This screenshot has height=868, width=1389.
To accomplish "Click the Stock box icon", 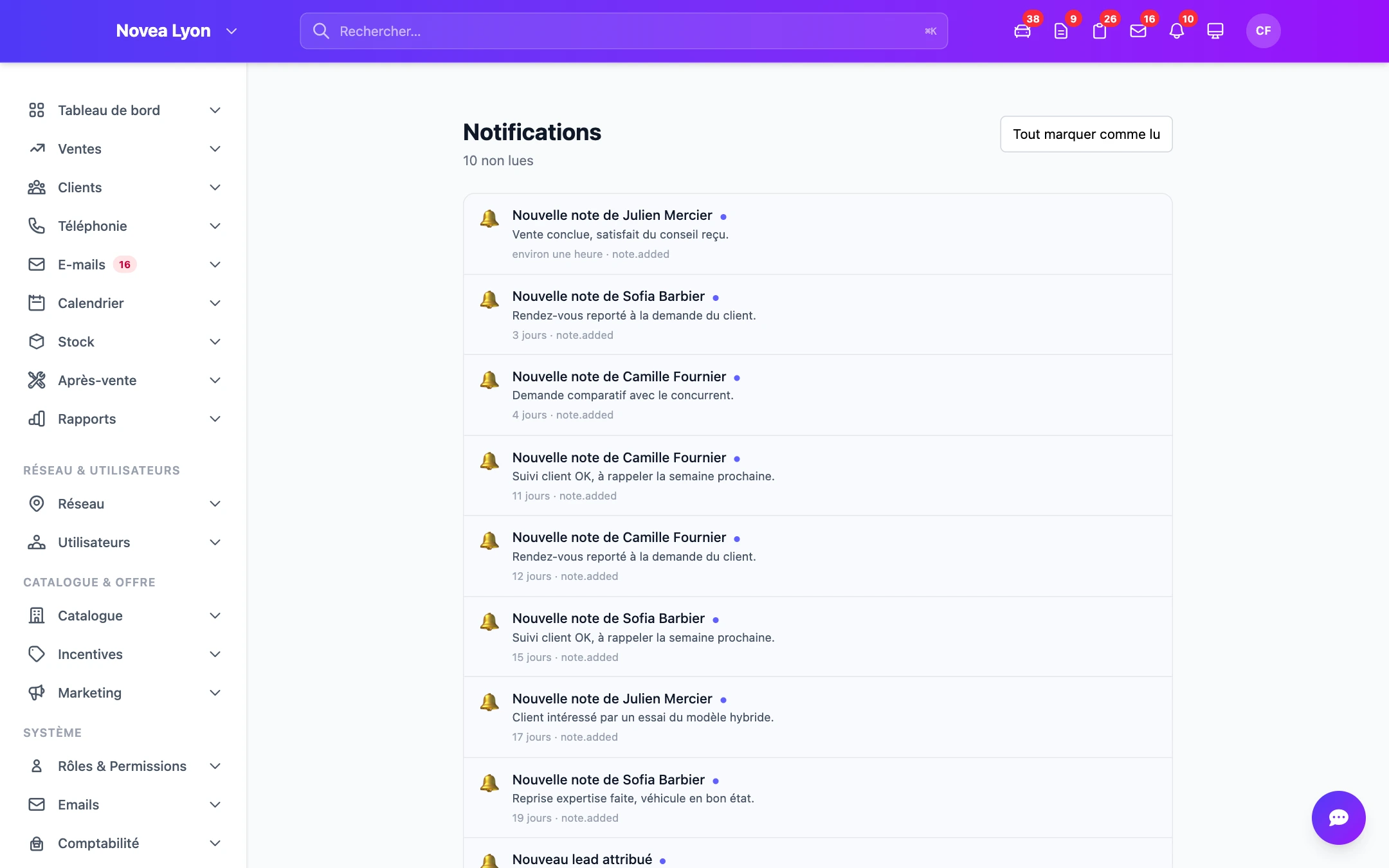I will coord(37,341).
